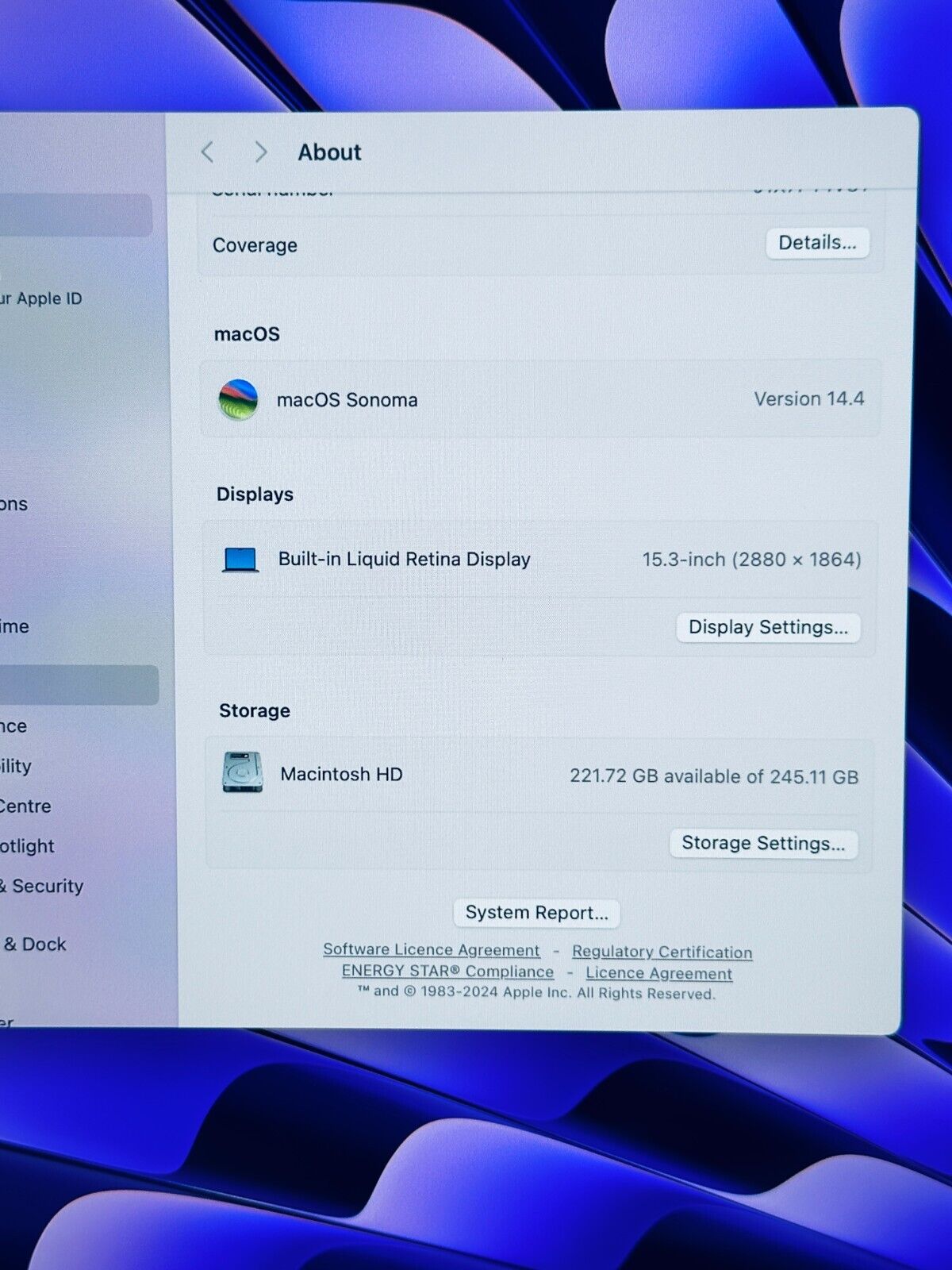
Task: Click the 'About' window title
Action: (x=329, y=152)
